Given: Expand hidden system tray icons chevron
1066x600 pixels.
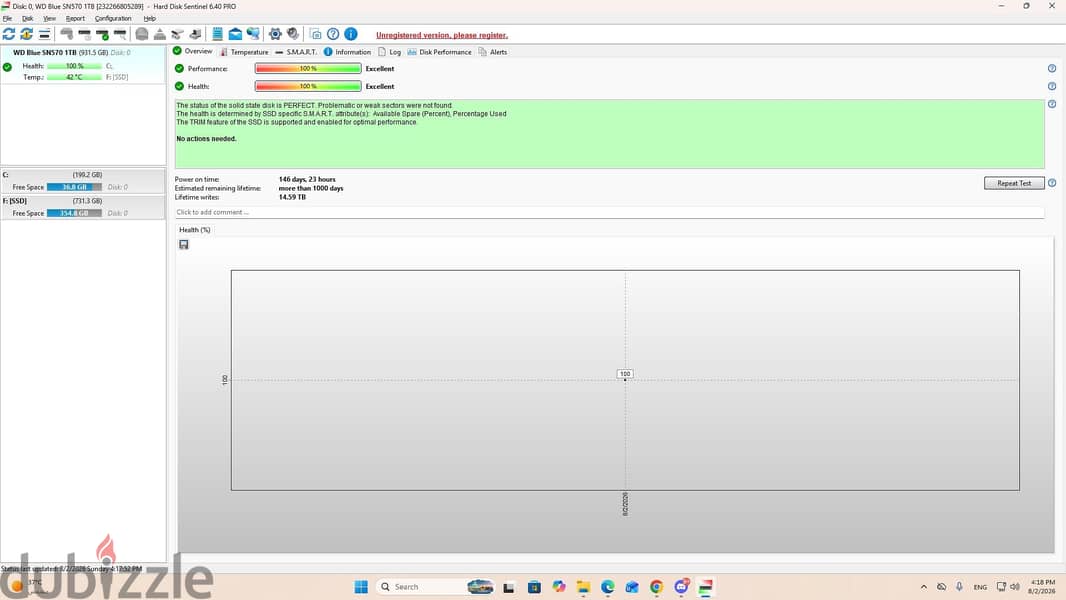Looking at the screenshot, I should click(923, 586).
